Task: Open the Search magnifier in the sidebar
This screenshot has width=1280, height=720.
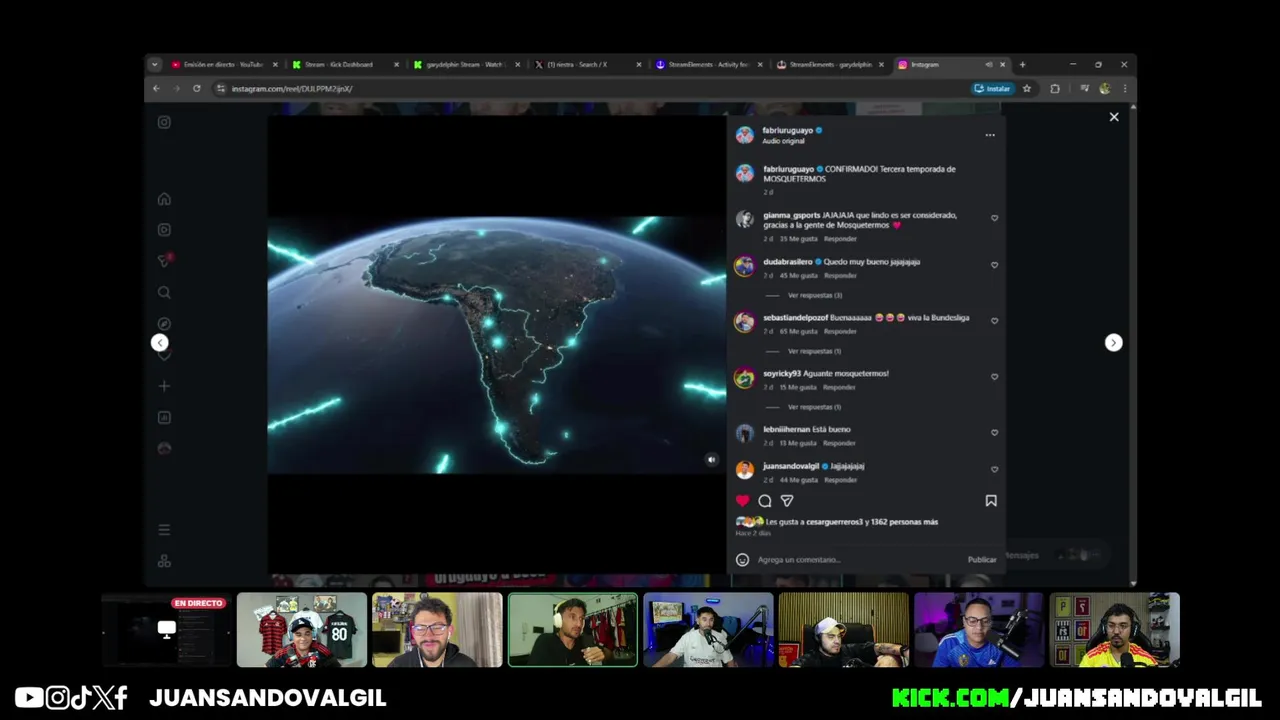Action: pyautogui.click(x=164, y=293)
